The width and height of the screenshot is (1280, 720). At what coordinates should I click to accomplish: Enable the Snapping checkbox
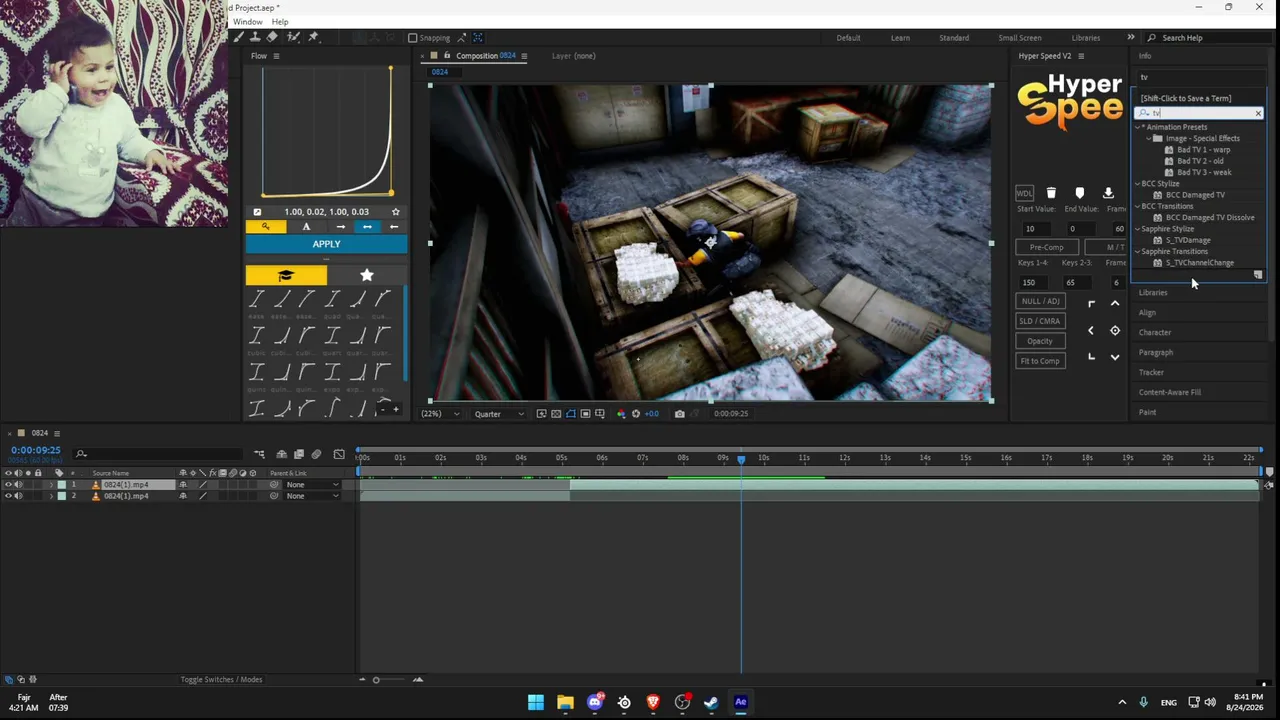click(x=412, y=38)
